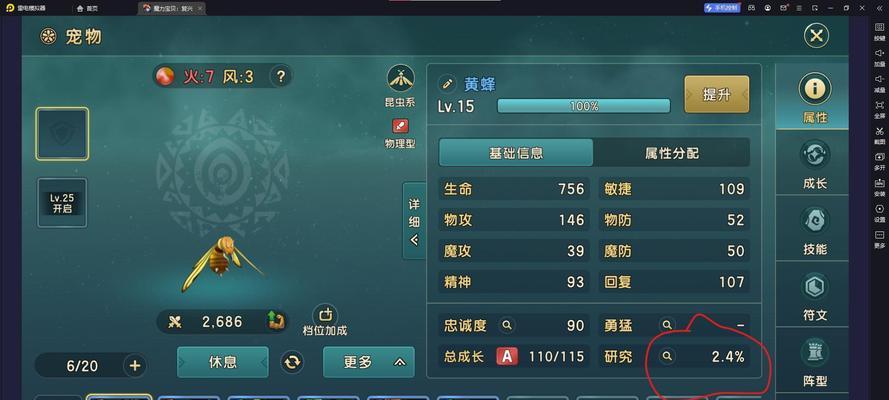
Task: Open the 符文 rune icon
Action: click(x=815, y=287)
